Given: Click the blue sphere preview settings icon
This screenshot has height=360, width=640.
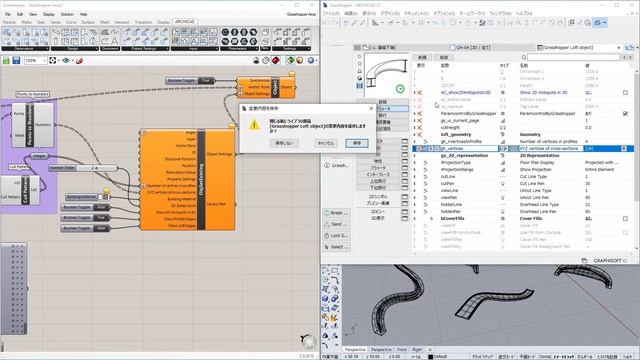Looking at the screenshot, I should (311, 60).
